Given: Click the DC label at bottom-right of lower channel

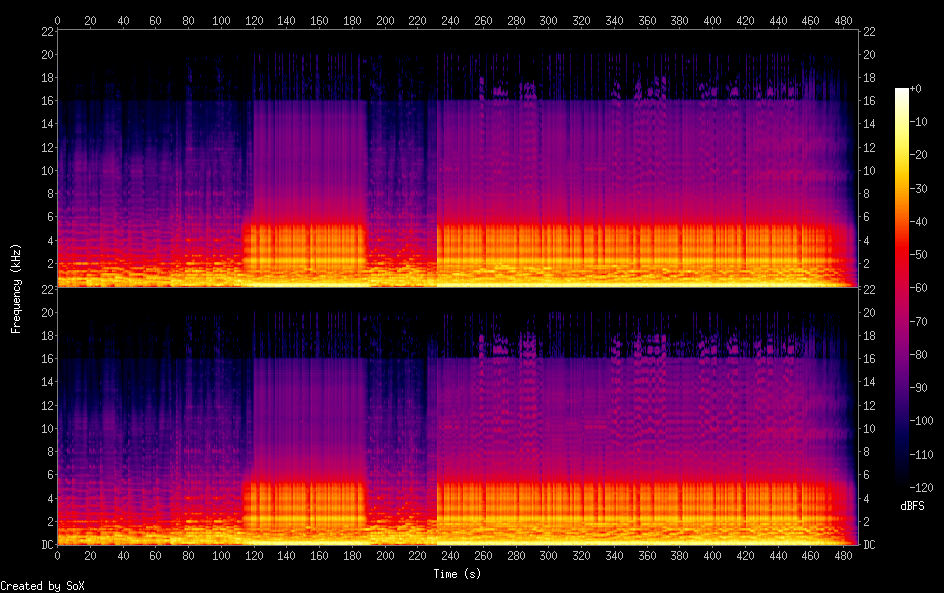Looking at the screenshot, I should click(870, 545).
